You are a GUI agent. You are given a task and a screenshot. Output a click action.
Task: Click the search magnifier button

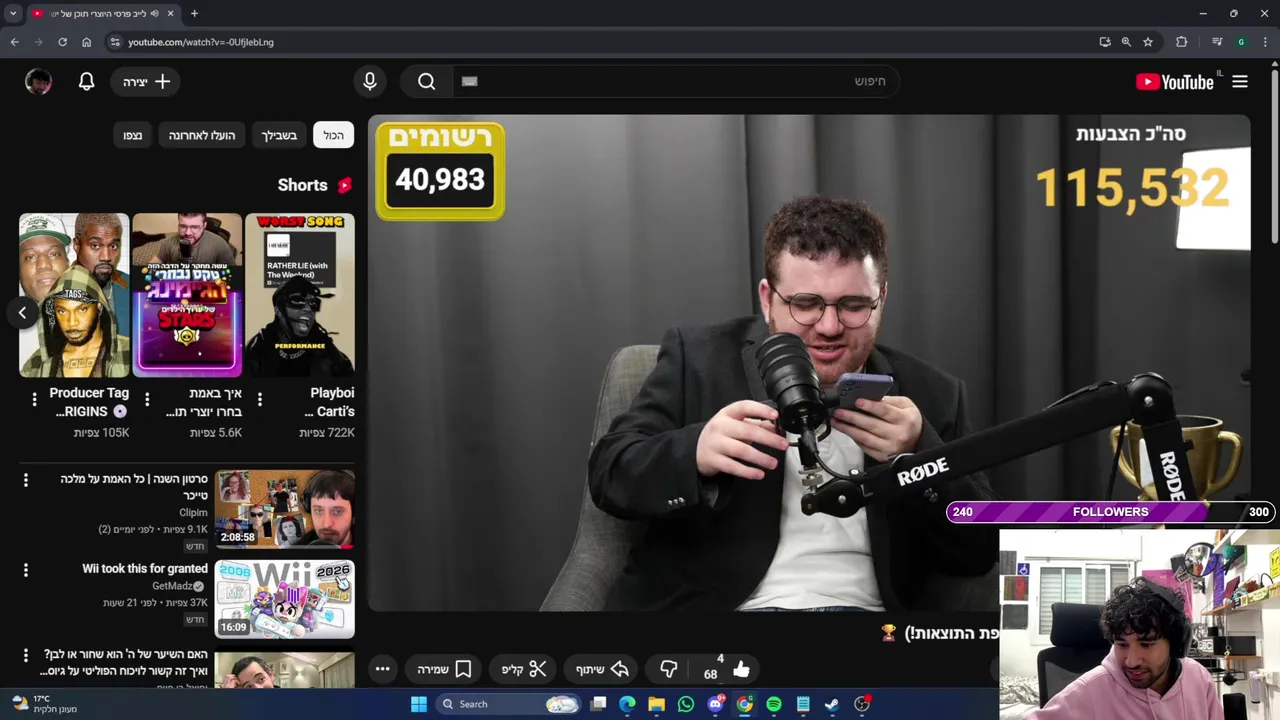click(427, 82)
